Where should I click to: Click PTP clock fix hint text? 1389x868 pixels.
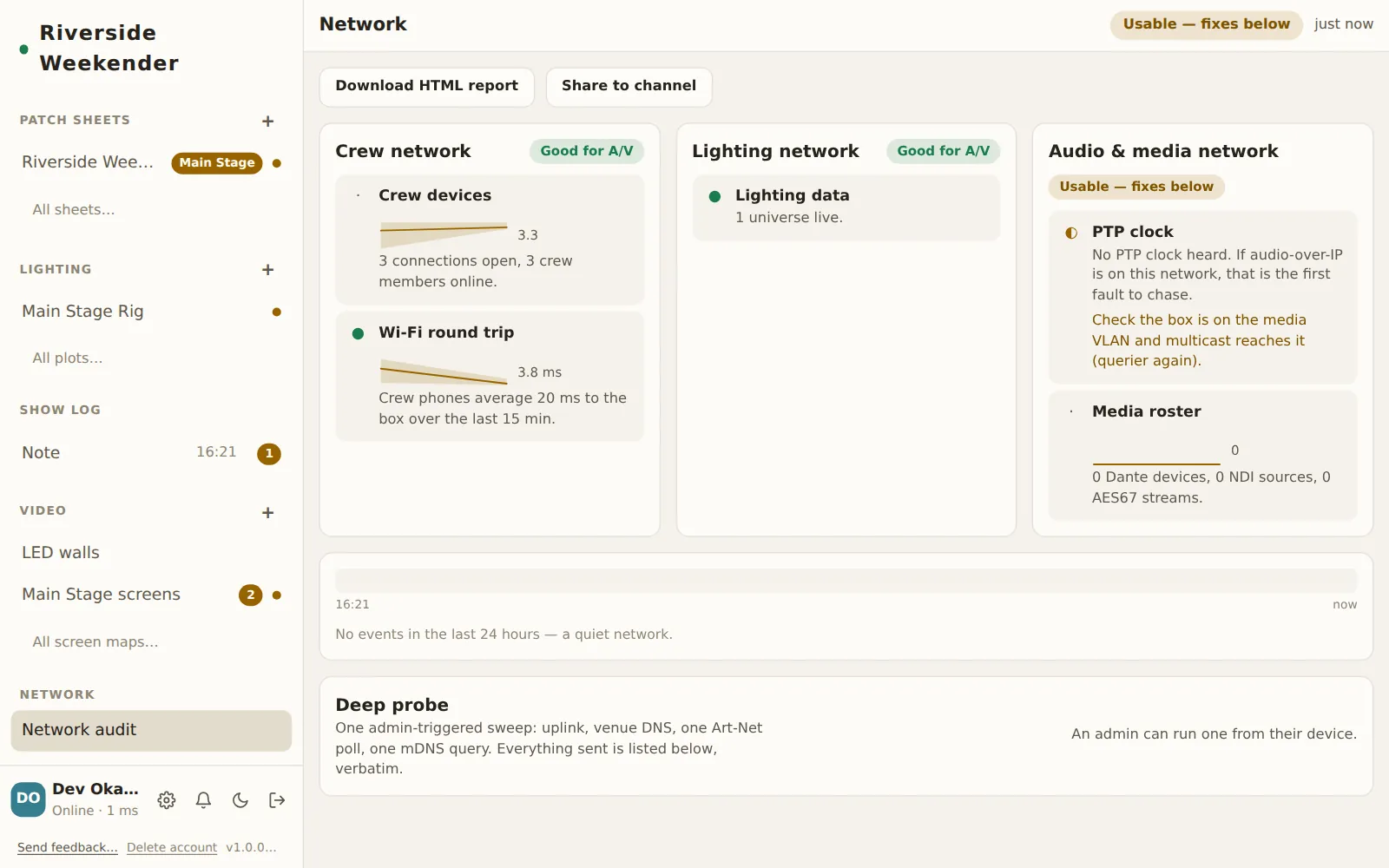tap(1199, 341)
